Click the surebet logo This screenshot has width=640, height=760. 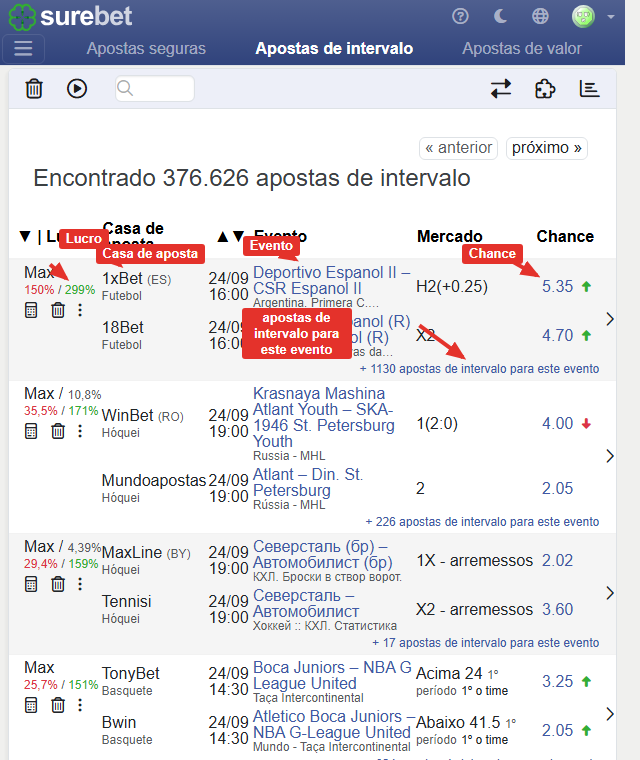click(71, 16)
